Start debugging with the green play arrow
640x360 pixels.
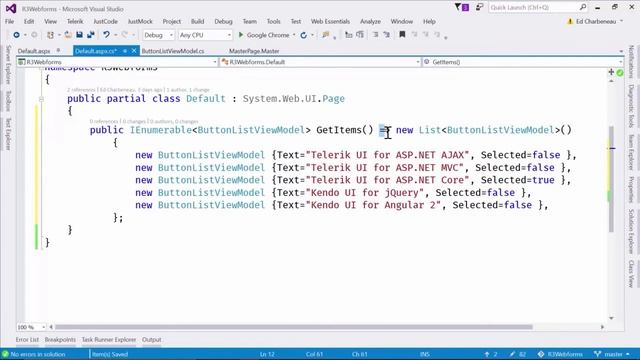pos(241,35)
